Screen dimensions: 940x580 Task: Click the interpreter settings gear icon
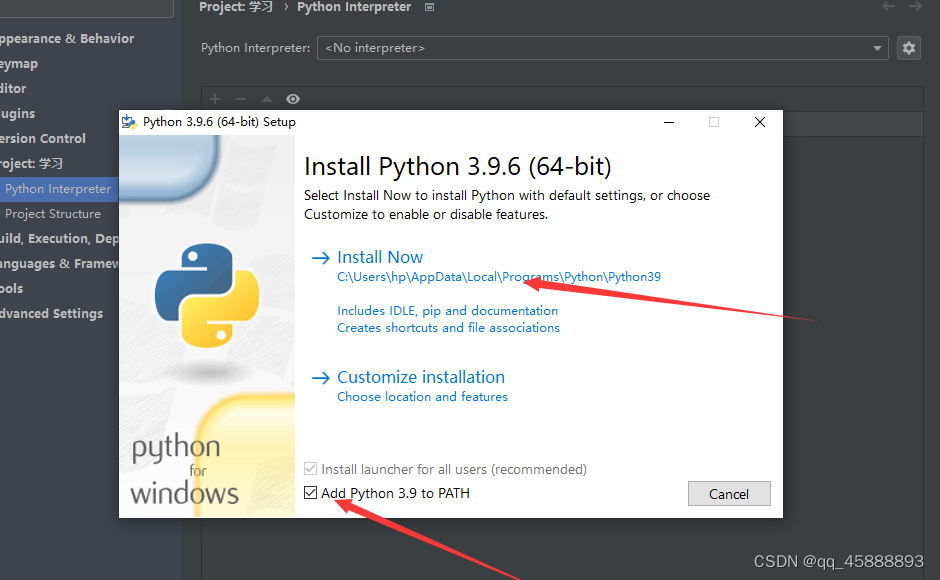tap(909, 48)
